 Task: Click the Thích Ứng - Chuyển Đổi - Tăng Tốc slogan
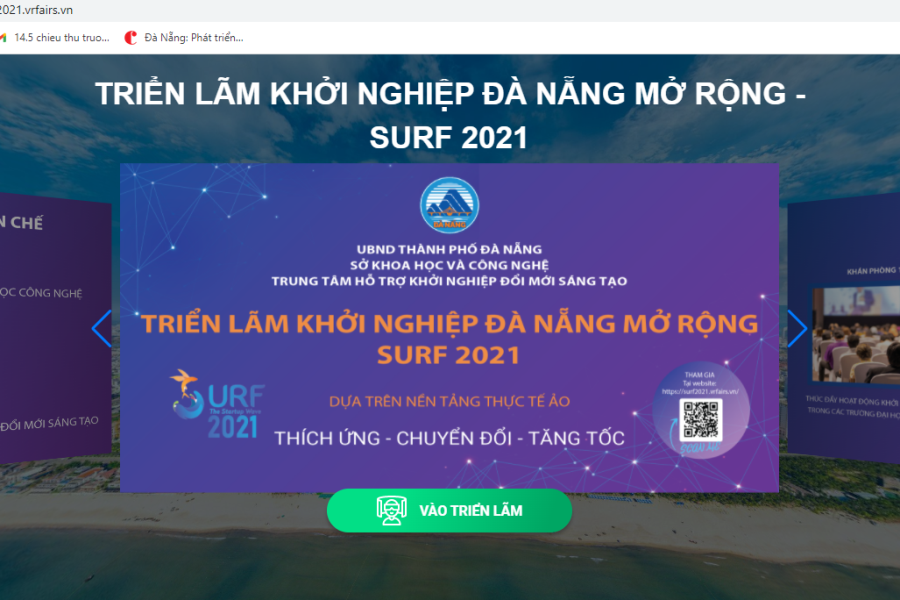pyautogui.click(x=449, y=438)
